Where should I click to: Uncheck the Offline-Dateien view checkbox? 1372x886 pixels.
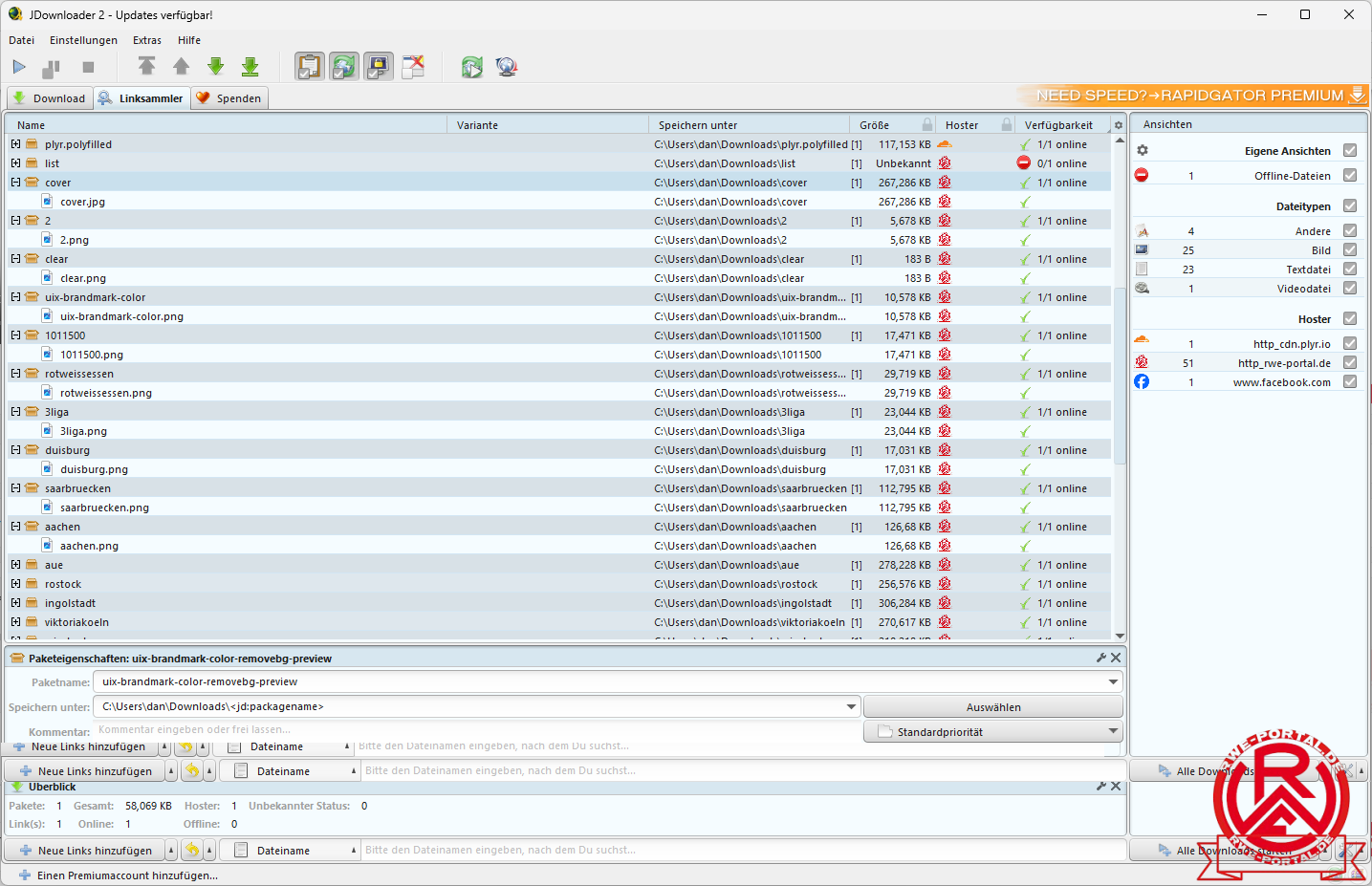point(1350,176)
